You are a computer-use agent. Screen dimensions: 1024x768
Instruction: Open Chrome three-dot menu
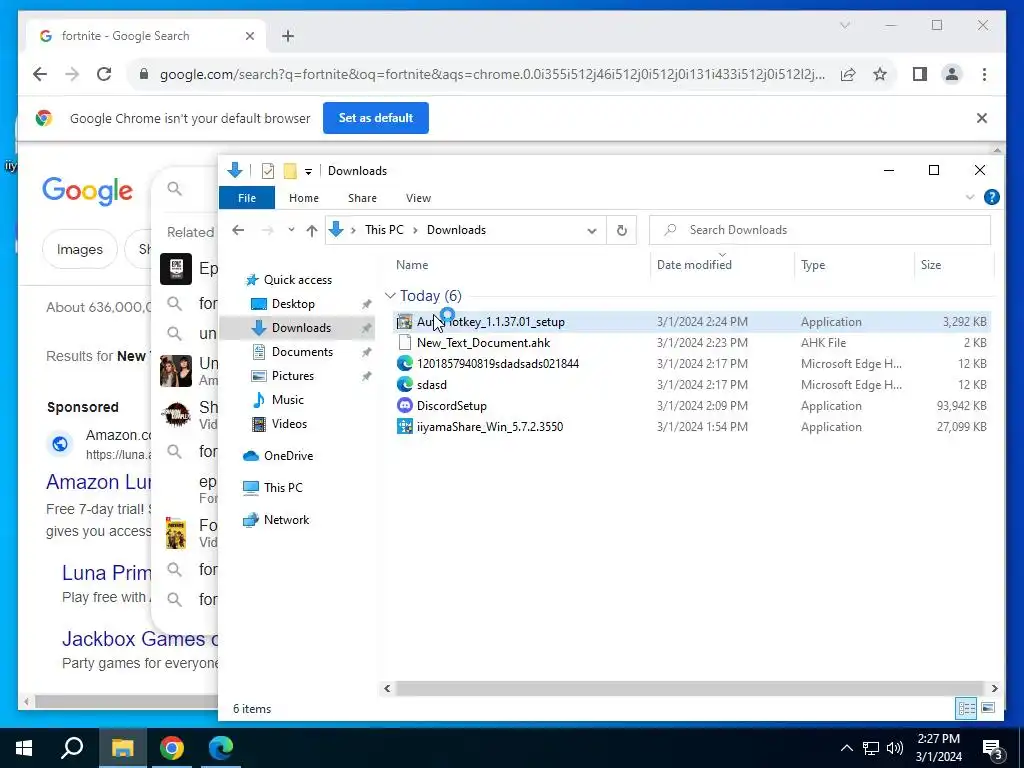984,74
